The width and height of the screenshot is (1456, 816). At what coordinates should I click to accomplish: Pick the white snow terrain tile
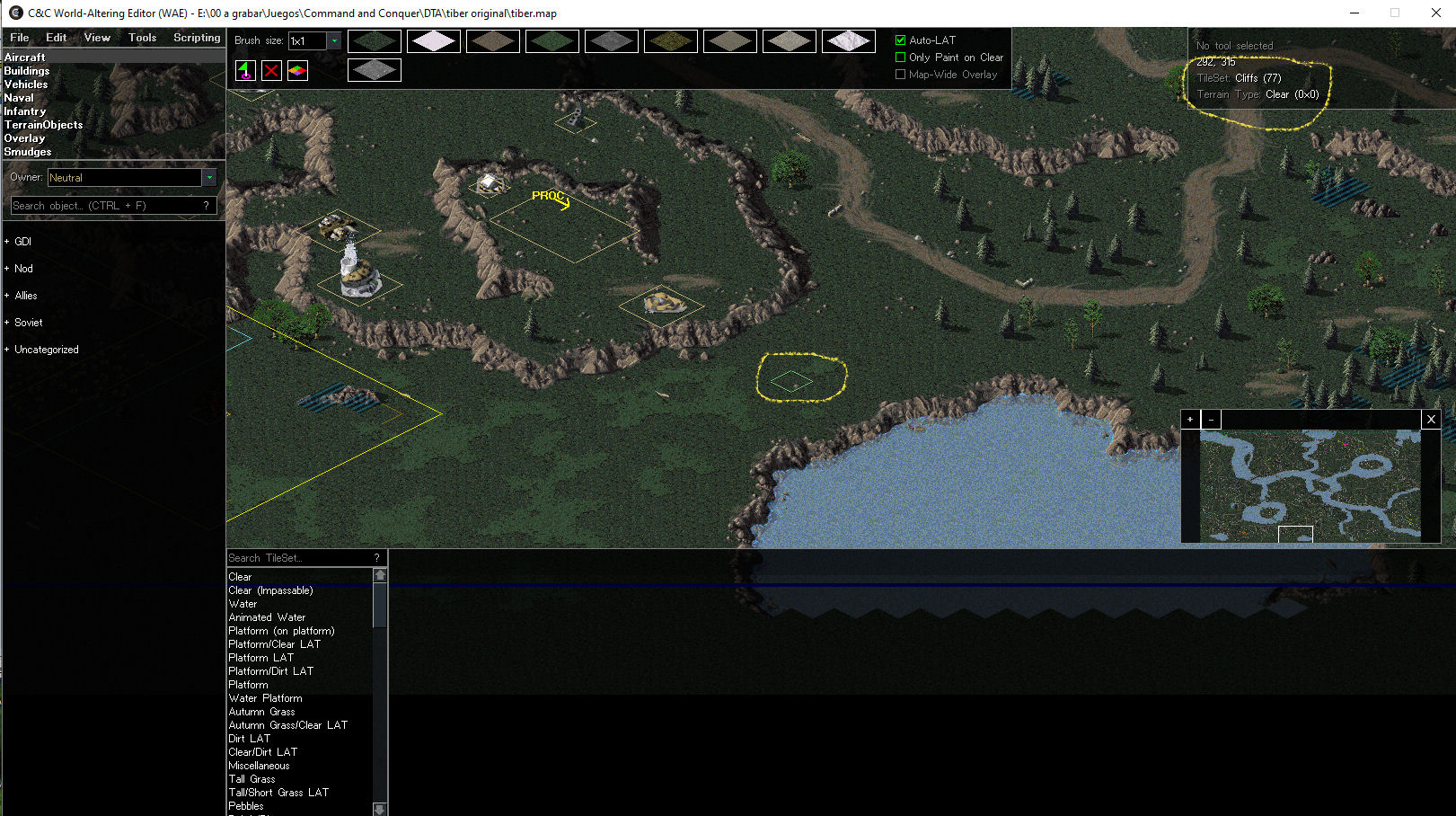(434, 41)
